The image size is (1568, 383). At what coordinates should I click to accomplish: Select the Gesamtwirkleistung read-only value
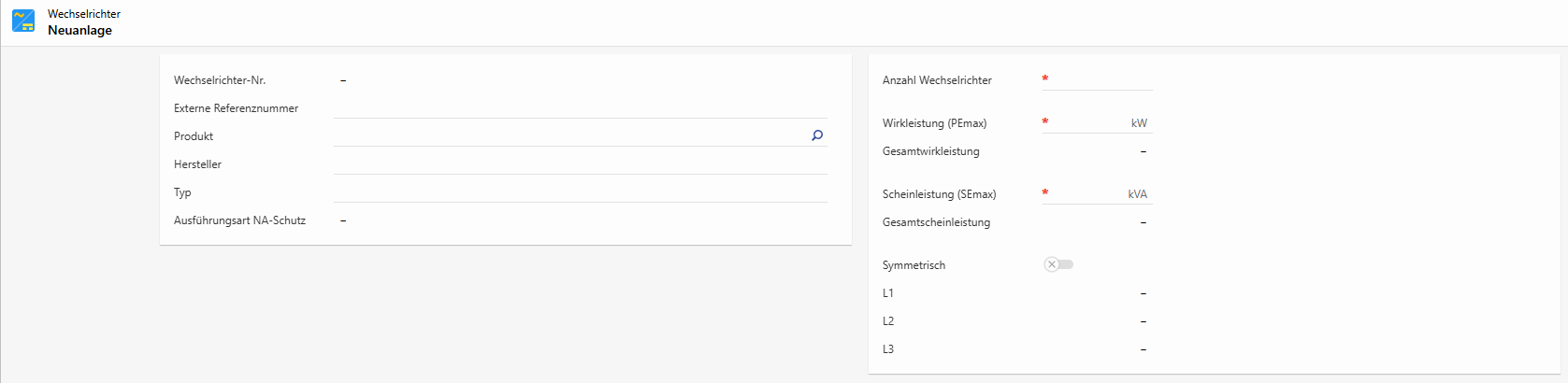[x=1143, y=151]
